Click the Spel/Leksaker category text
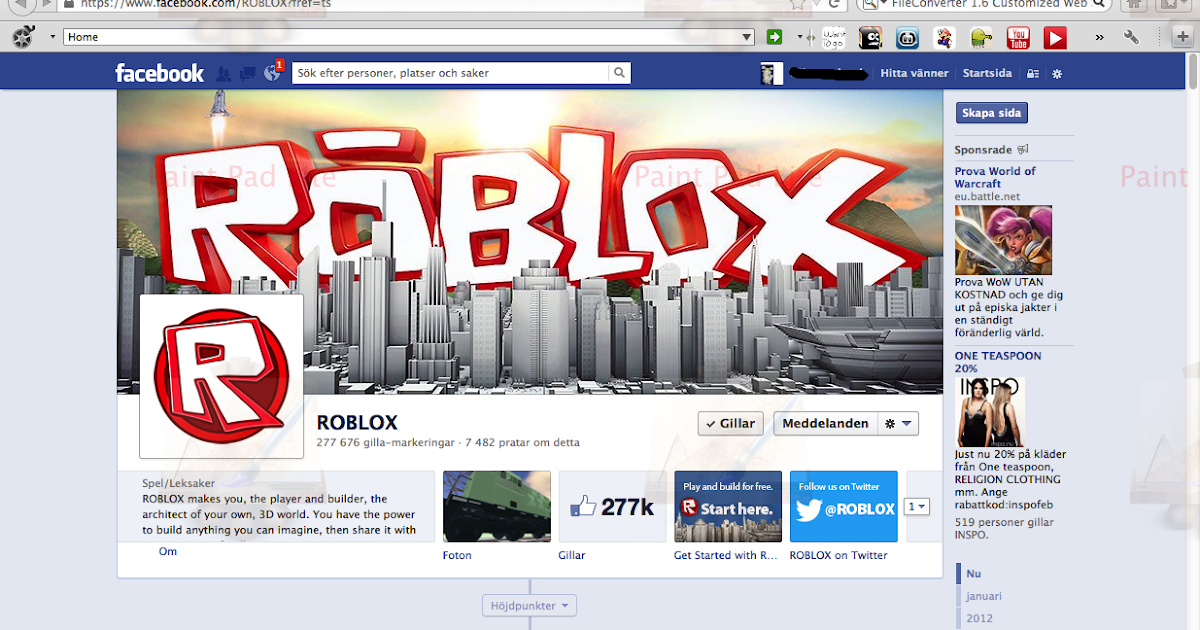 [x=179, y=483]
